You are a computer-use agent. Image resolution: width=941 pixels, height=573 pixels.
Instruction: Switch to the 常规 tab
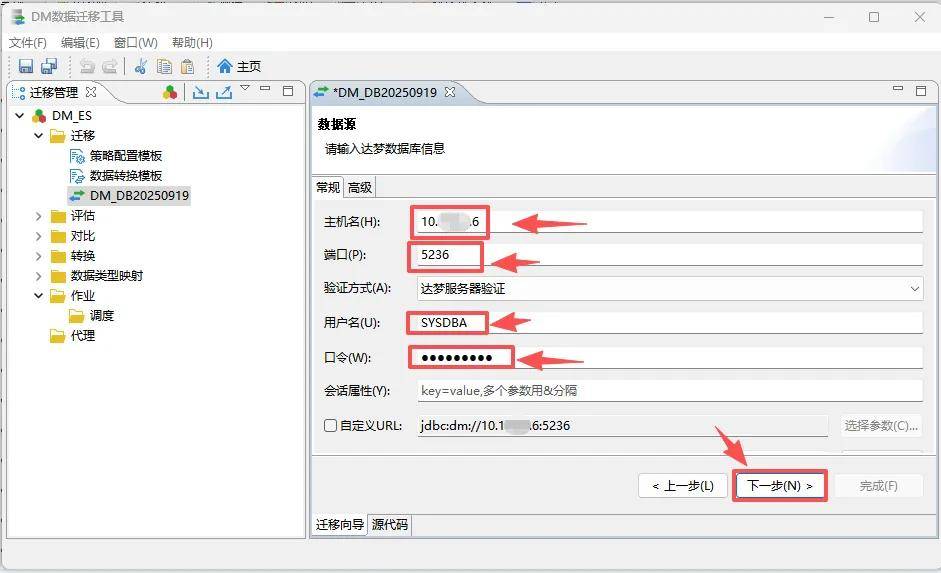point(328,187)
